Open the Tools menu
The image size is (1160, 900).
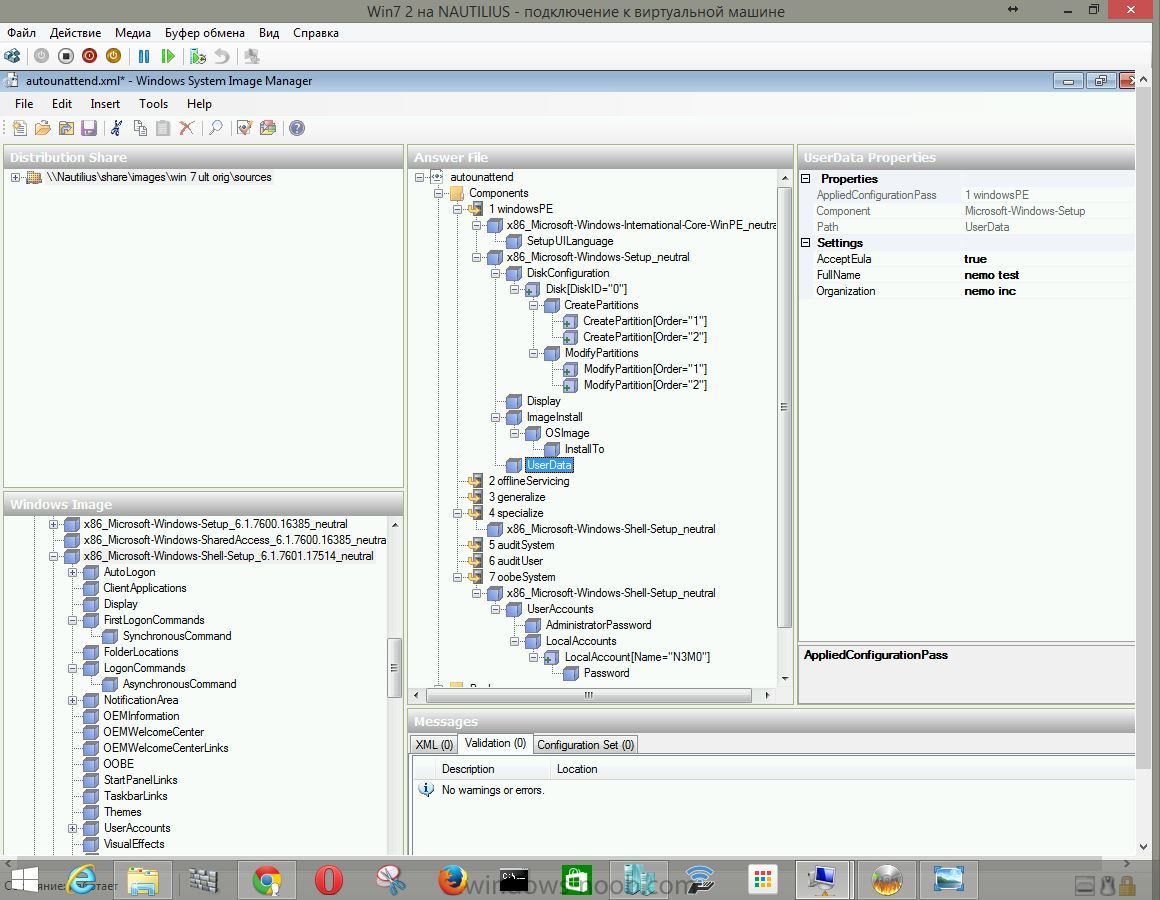point(153,104)
